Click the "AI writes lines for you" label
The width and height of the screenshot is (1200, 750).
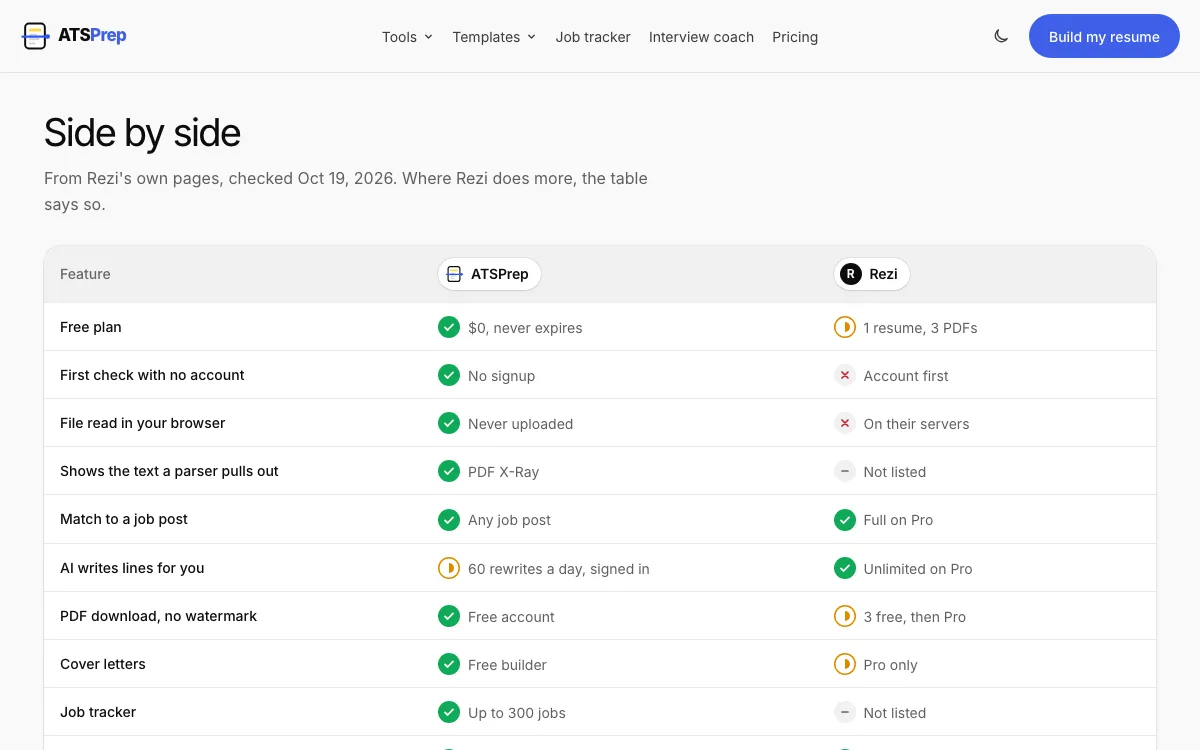point(132,568)
